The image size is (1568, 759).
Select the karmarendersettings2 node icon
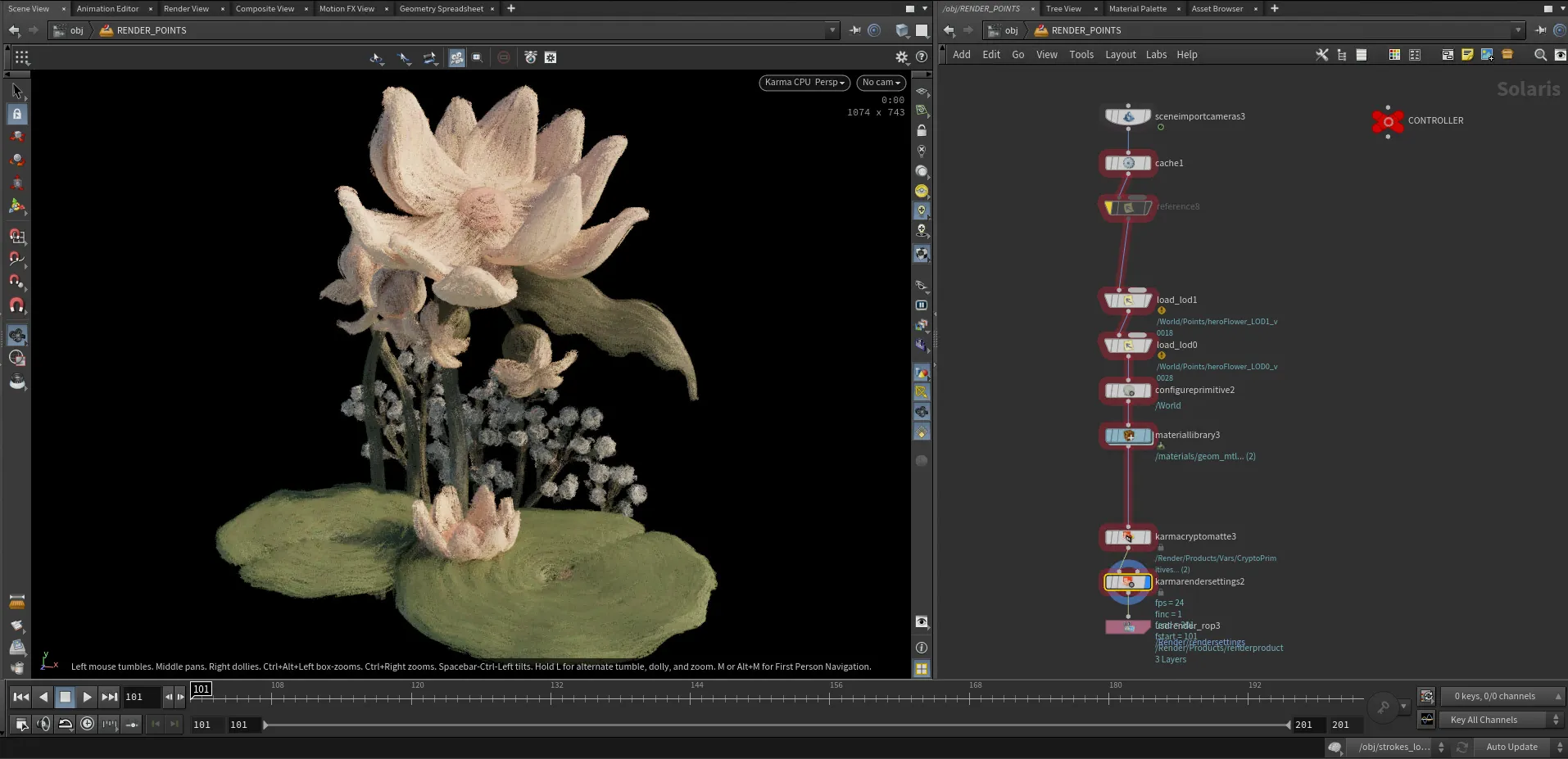point(1128,582)
